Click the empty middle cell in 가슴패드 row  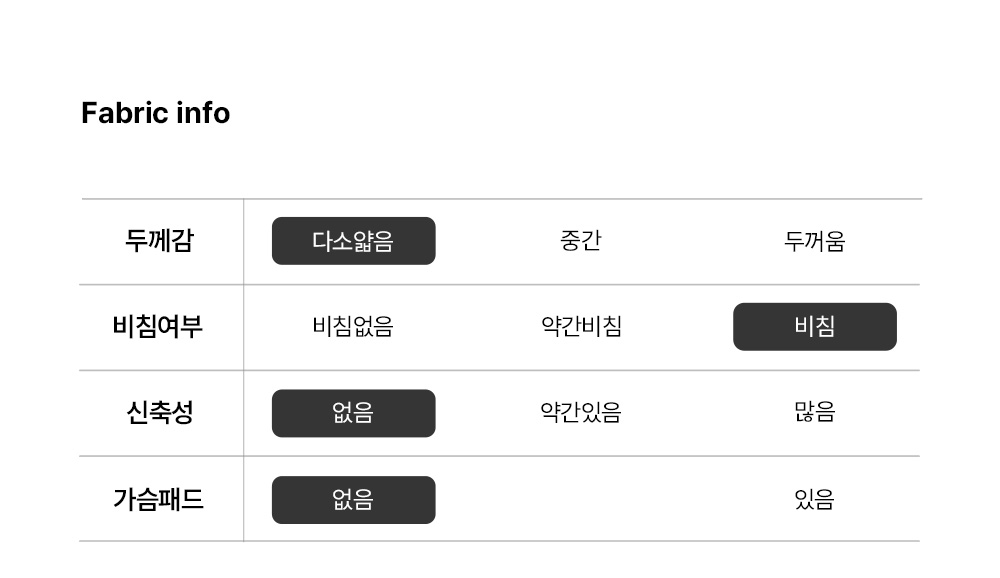click(581, 500)
